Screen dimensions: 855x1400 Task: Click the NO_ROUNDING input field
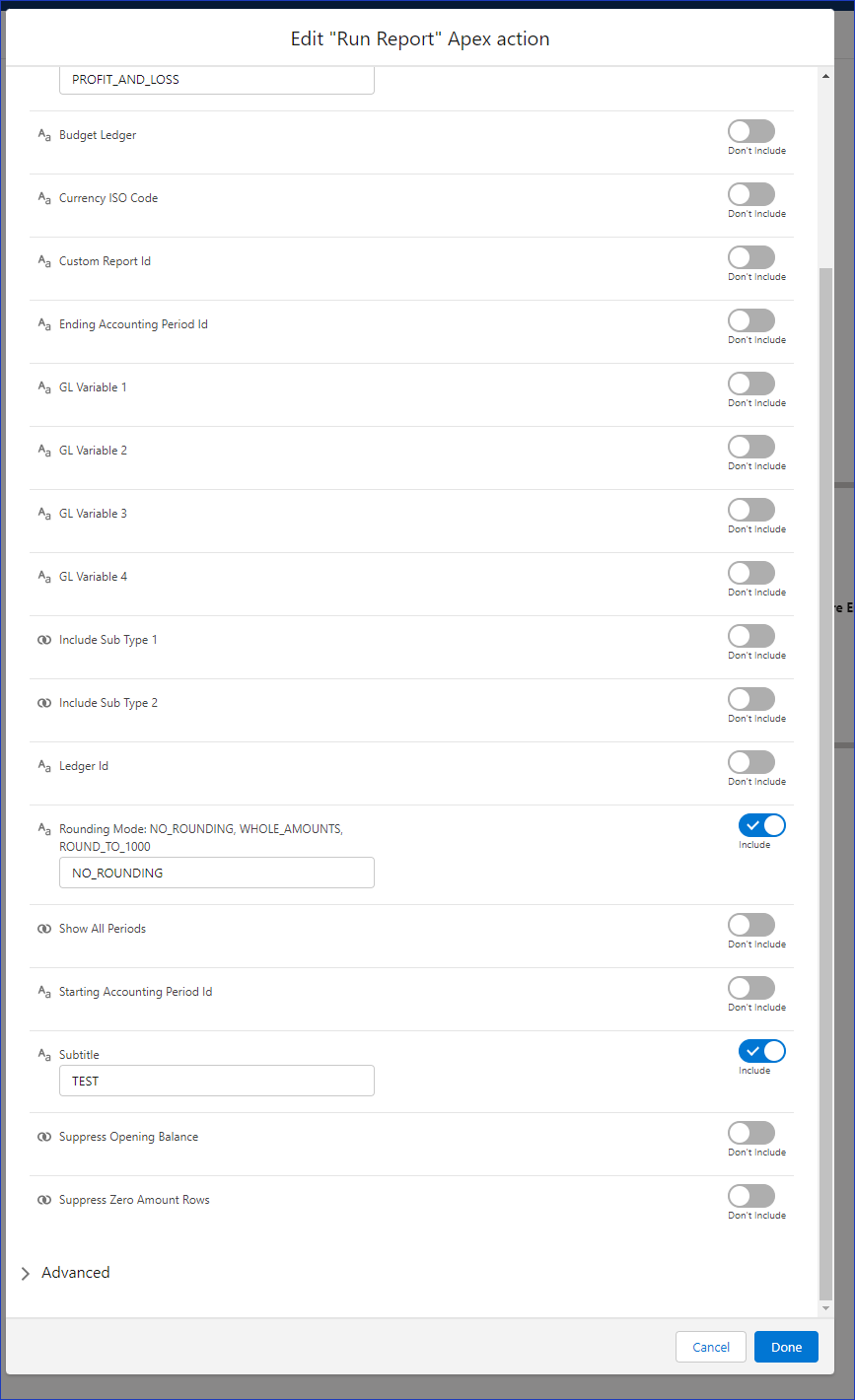tap(217, 873)
